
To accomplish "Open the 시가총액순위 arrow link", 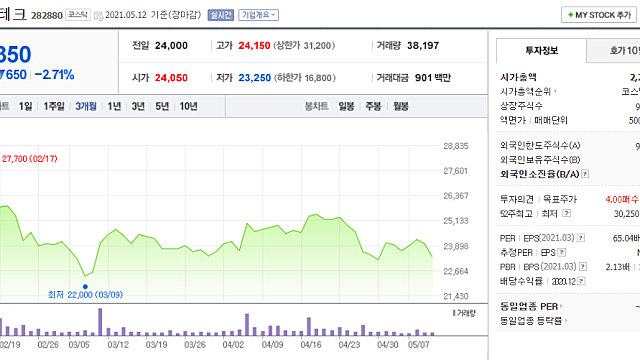I will click(x=555, y=91).
